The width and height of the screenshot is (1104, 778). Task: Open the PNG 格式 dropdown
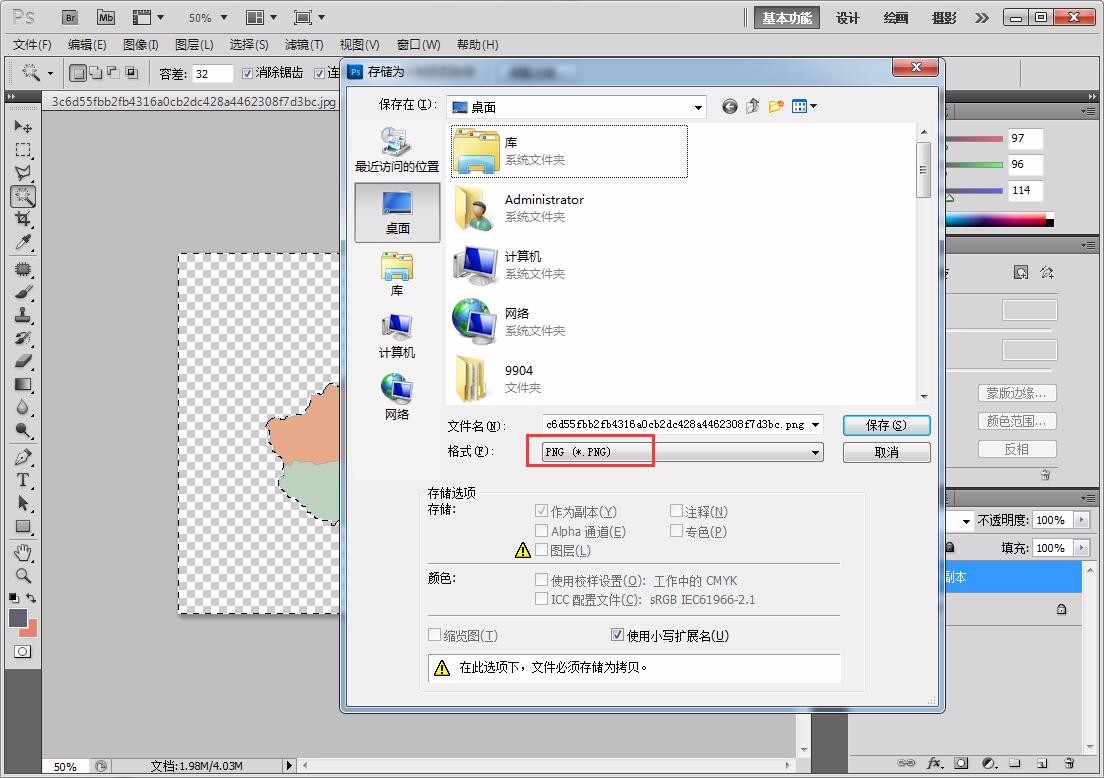(x=815, y=452)
